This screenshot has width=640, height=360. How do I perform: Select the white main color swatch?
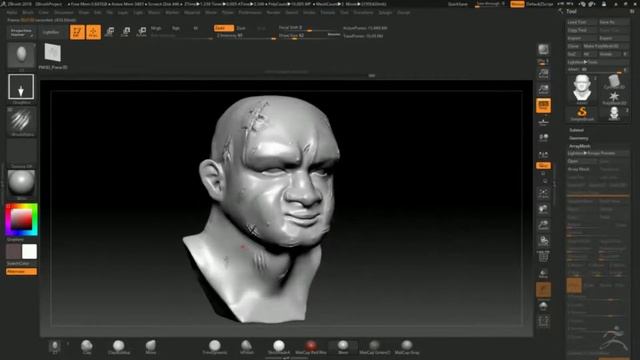click(x=29, y=252)
